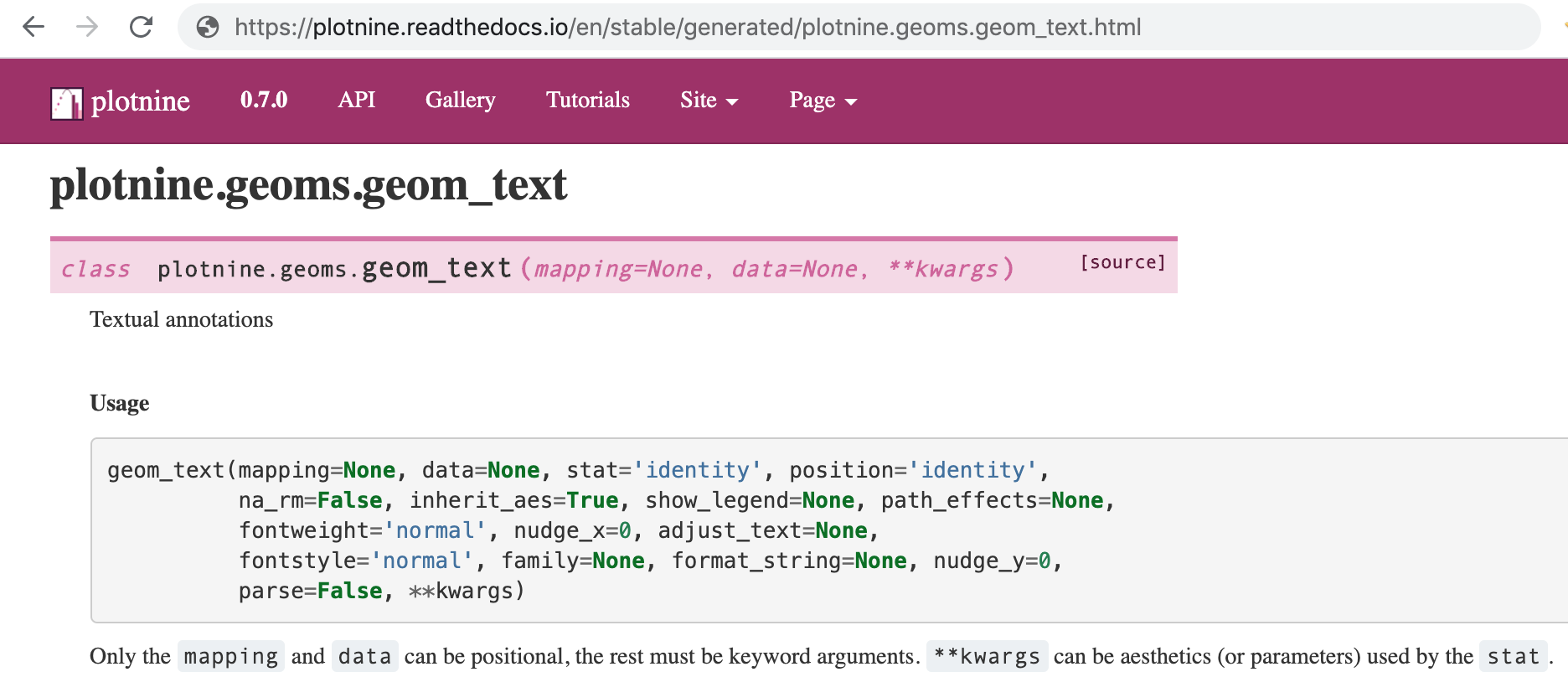Screen dimensions: 1568x677
Task: Reload the current page
Action: pos(141,28)
